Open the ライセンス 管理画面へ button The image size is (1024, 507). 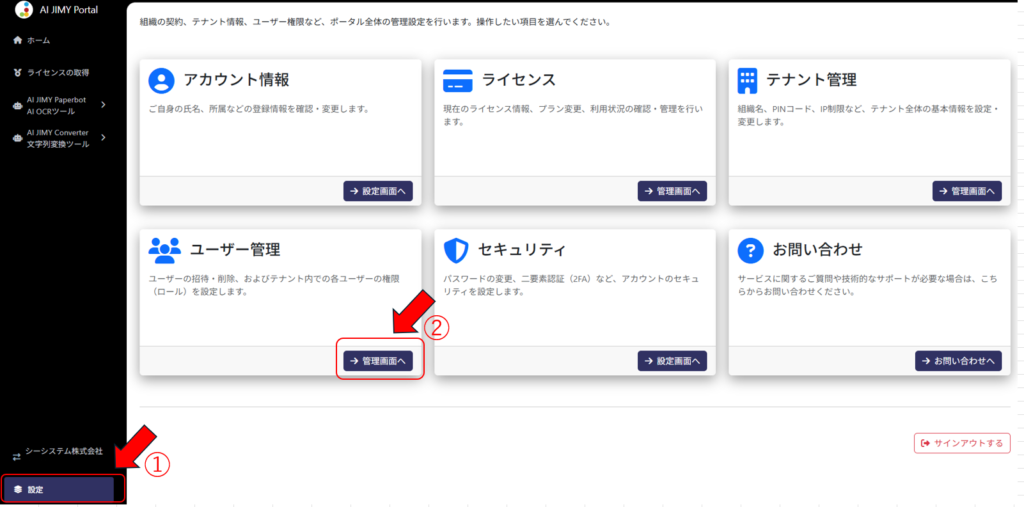(x=672, y=191)
